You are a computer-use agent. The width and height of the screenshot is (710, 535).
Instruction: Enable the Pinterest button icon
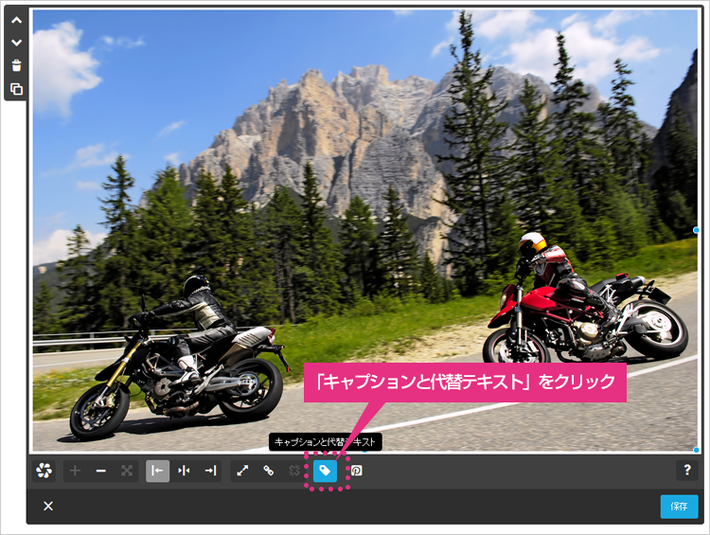356,471
